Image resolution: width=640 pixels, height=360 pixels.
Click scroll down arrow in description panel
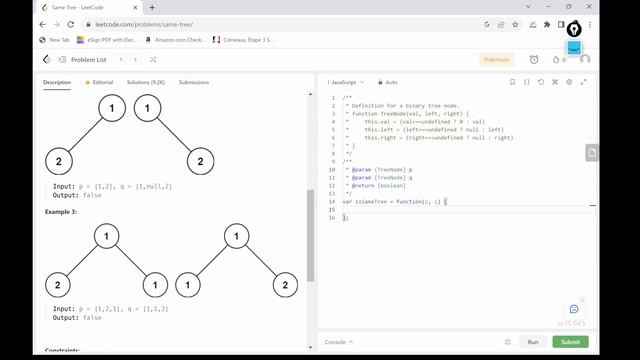coord(311,347)
